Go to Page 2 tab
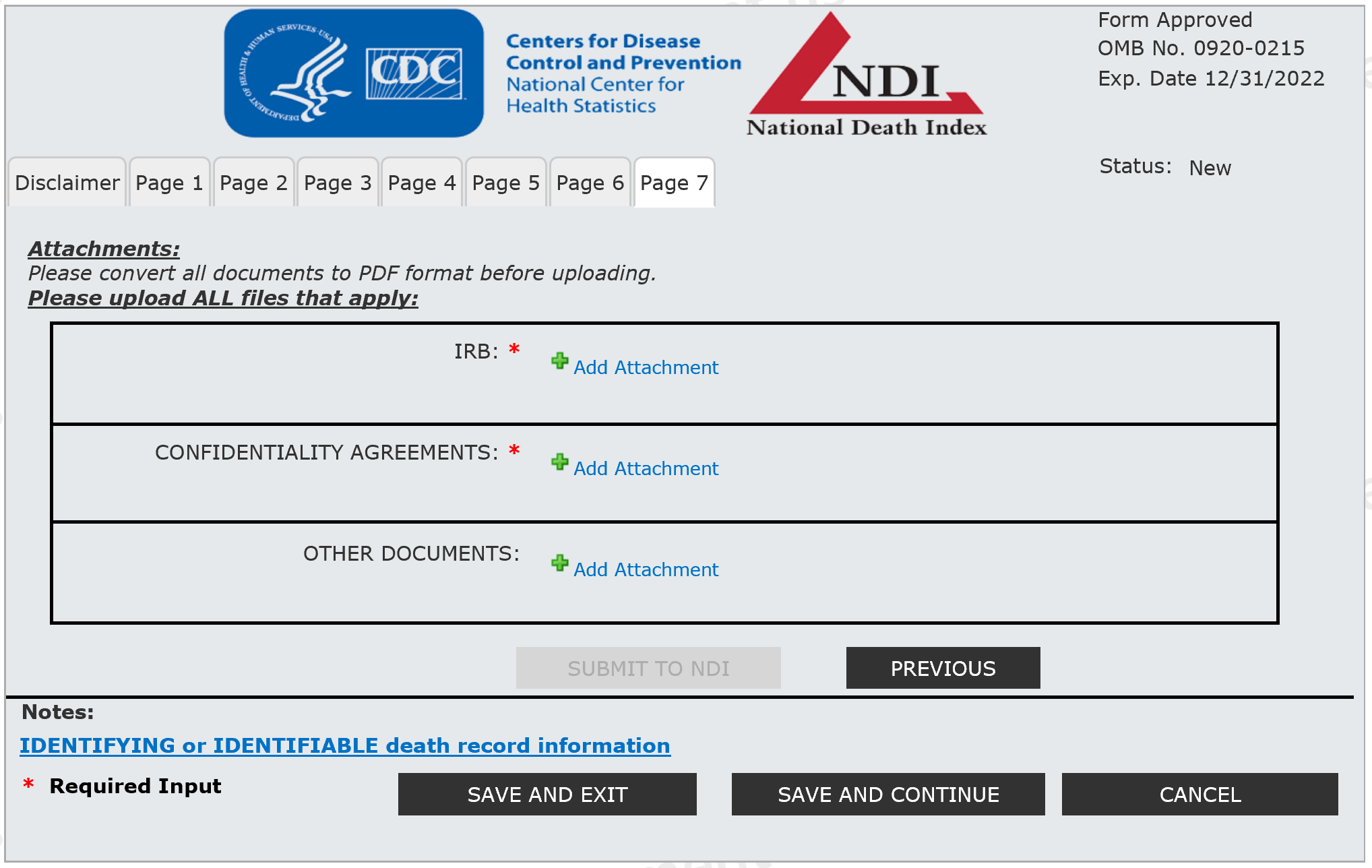This screenshot has height=868, width=1372. 253,183
